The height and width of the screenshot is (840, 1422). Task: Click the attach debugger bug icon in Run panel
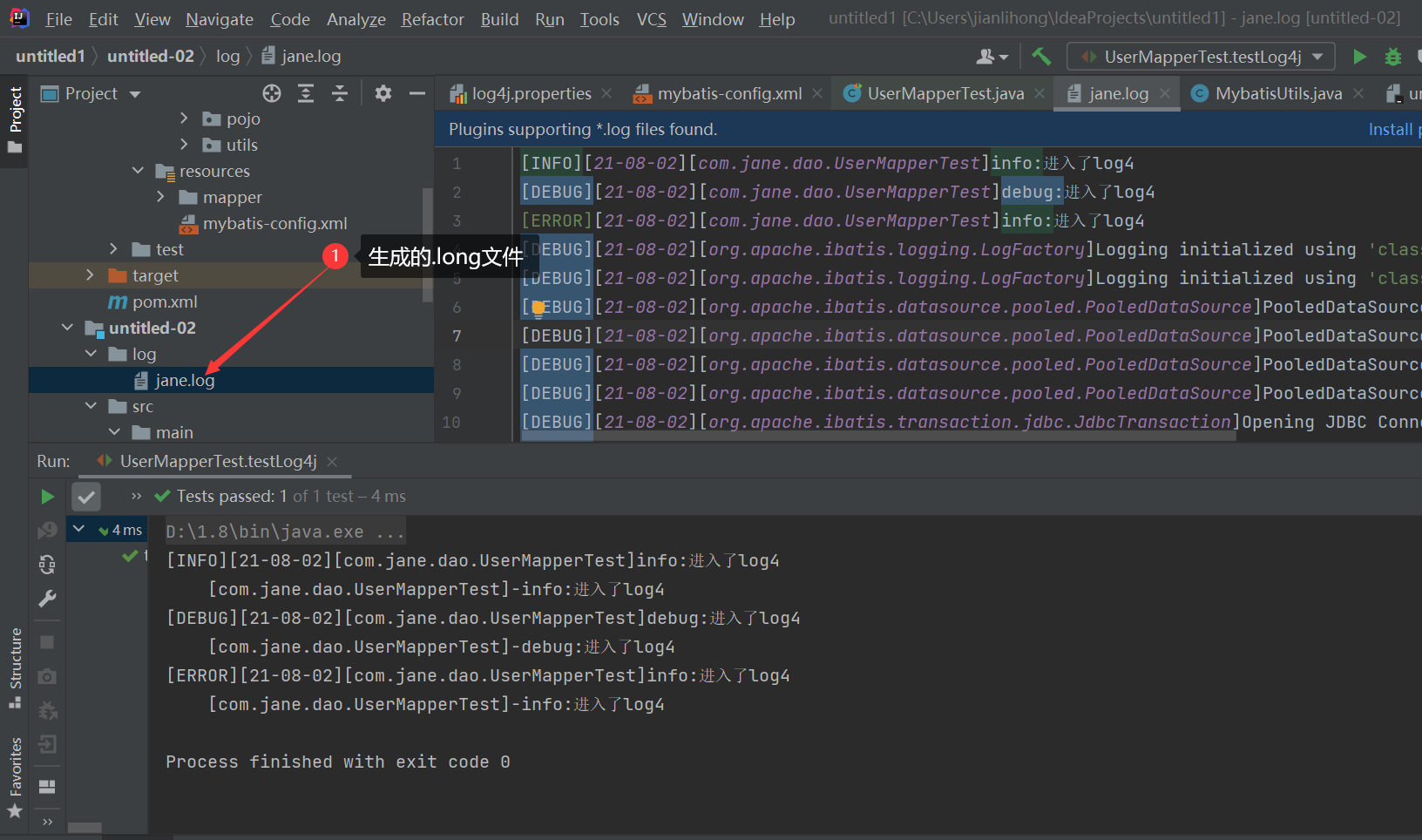(x=47, y=711)
